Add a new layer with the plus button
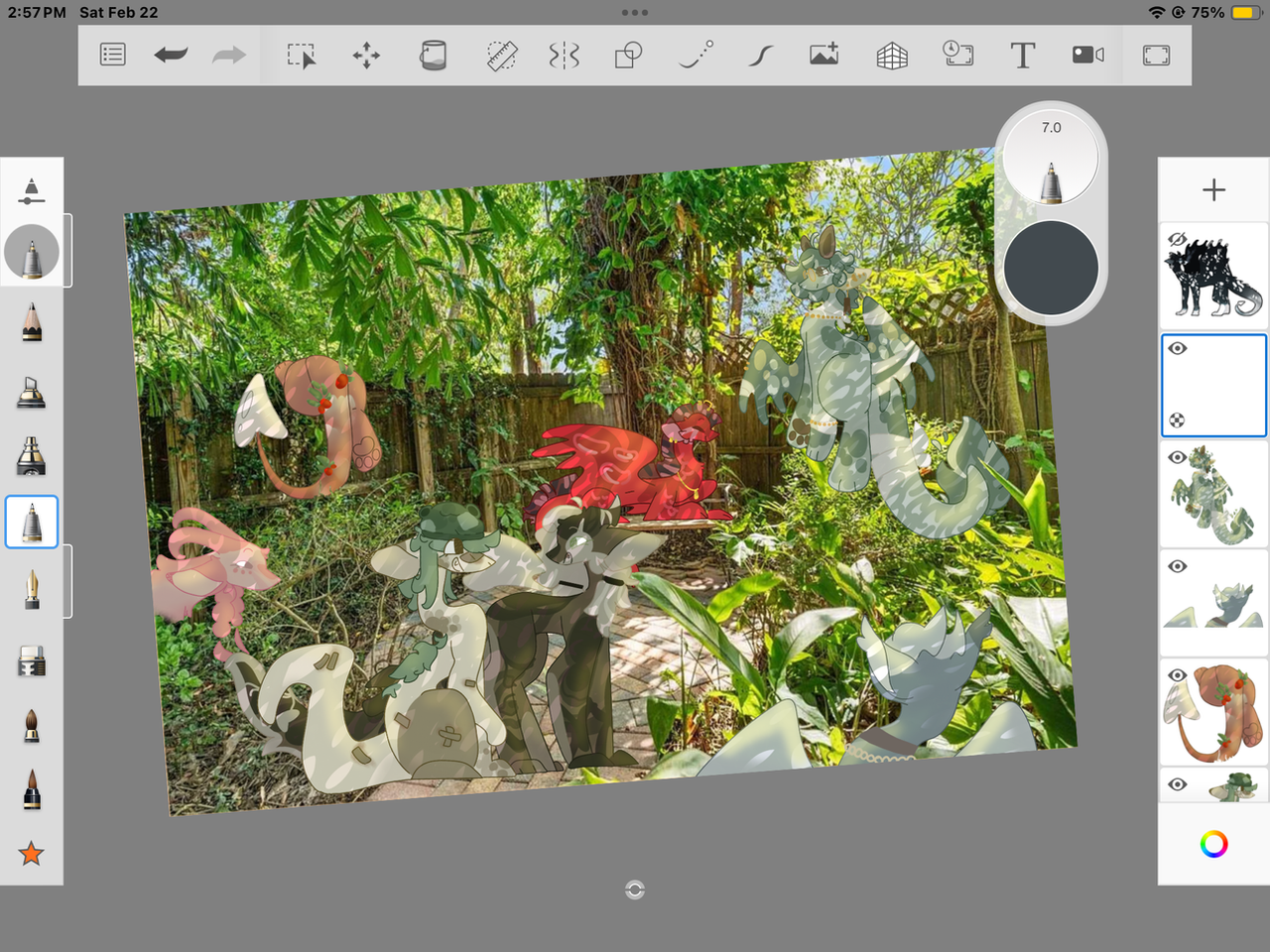Image resolution: width=1270 pixels, height=952 pixels. (x=1213, y=189)
